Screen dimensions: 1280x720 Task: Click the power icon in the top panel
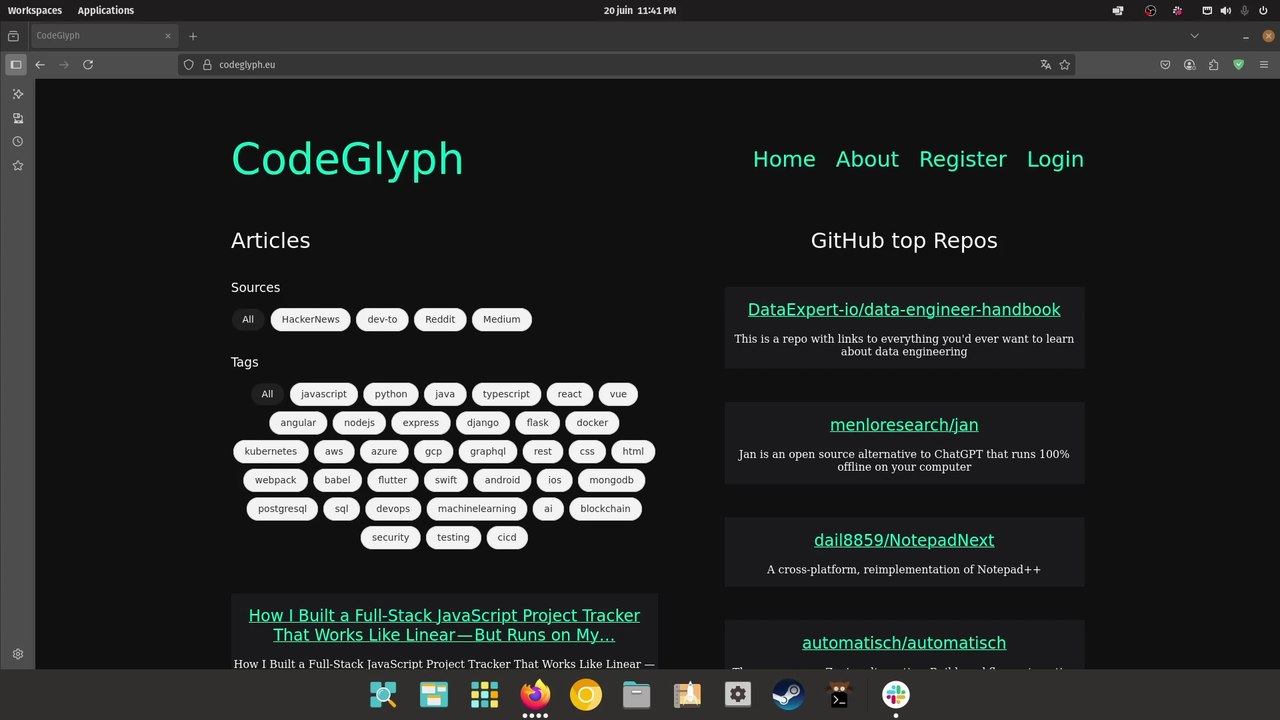point(1263,10)
